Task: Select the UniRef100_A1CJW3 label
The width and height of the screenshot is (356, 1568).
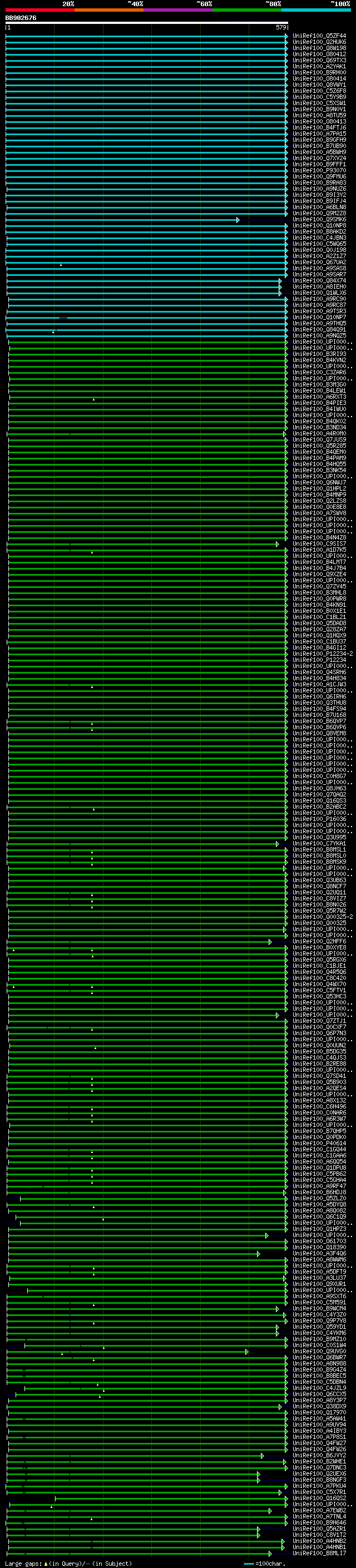Action: coord(319,684)
